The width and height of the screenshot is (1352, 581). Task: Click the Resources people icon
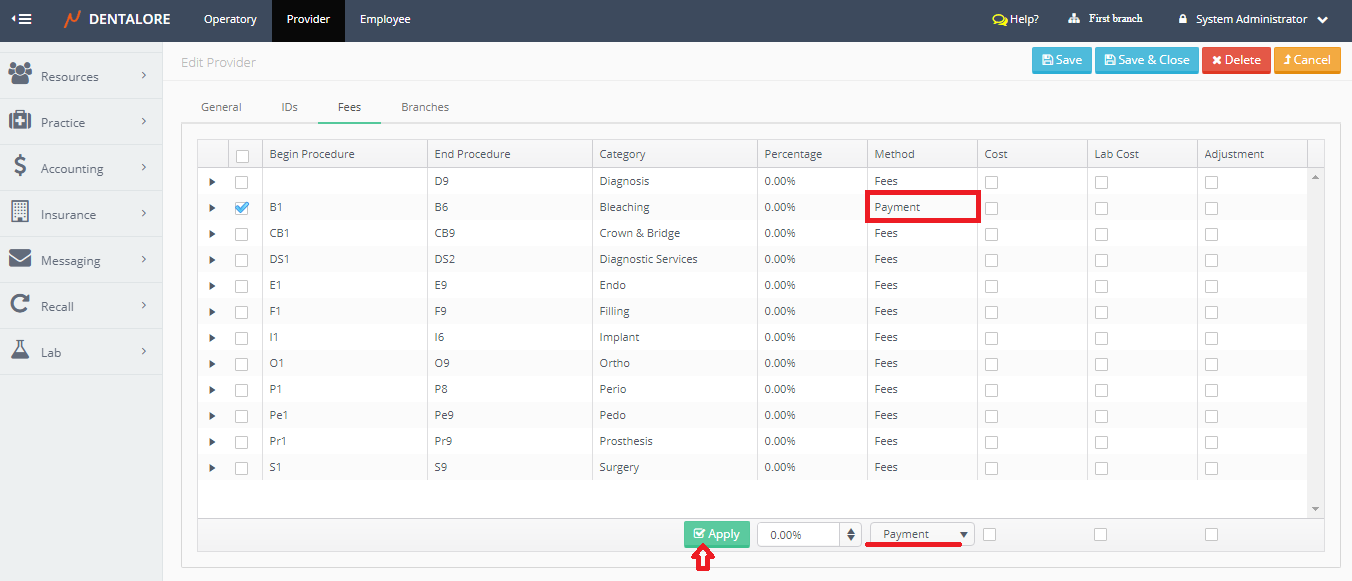[20, 74]
